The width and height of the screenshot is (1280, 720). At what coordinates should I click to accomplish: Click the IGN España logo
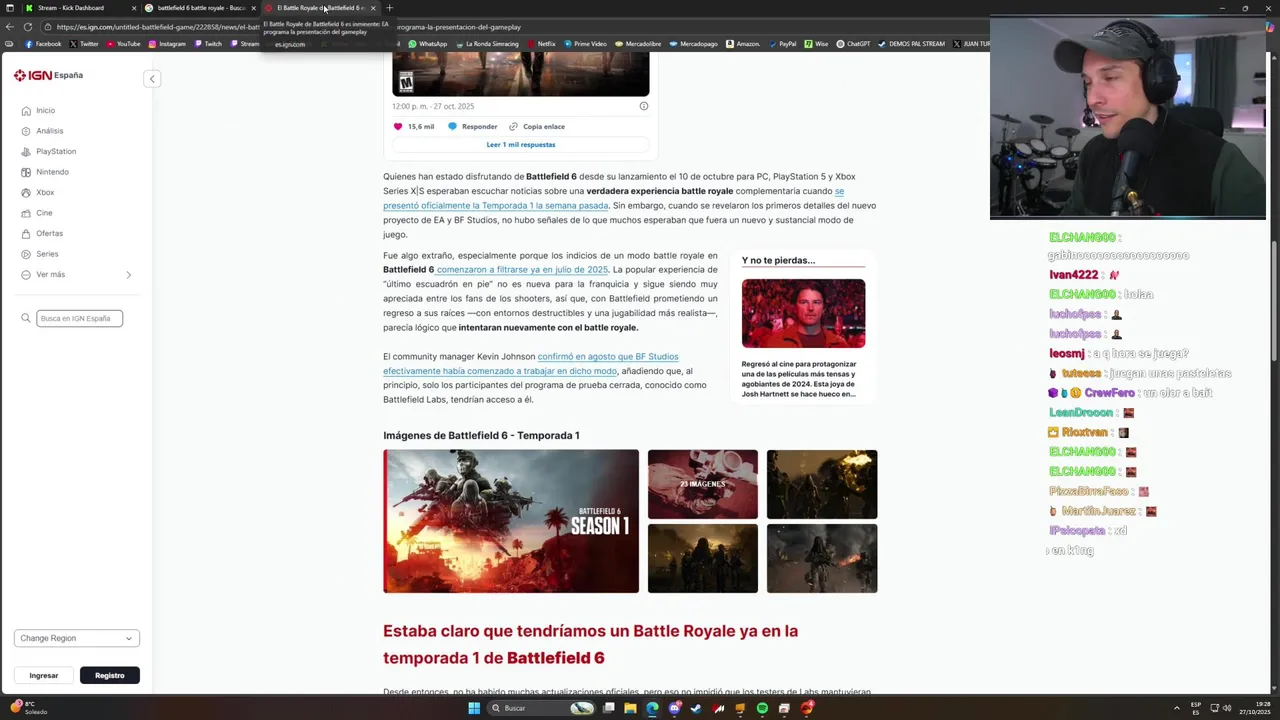[x=48, y=75]
